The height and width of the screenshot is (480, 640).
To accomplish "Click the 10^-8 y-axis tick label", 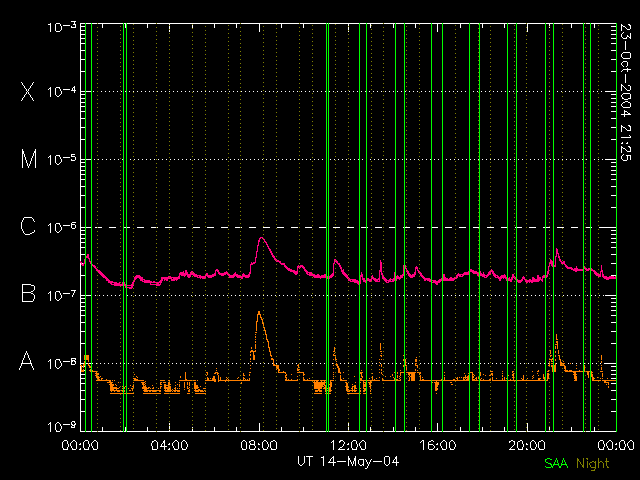I will point(62,362).
